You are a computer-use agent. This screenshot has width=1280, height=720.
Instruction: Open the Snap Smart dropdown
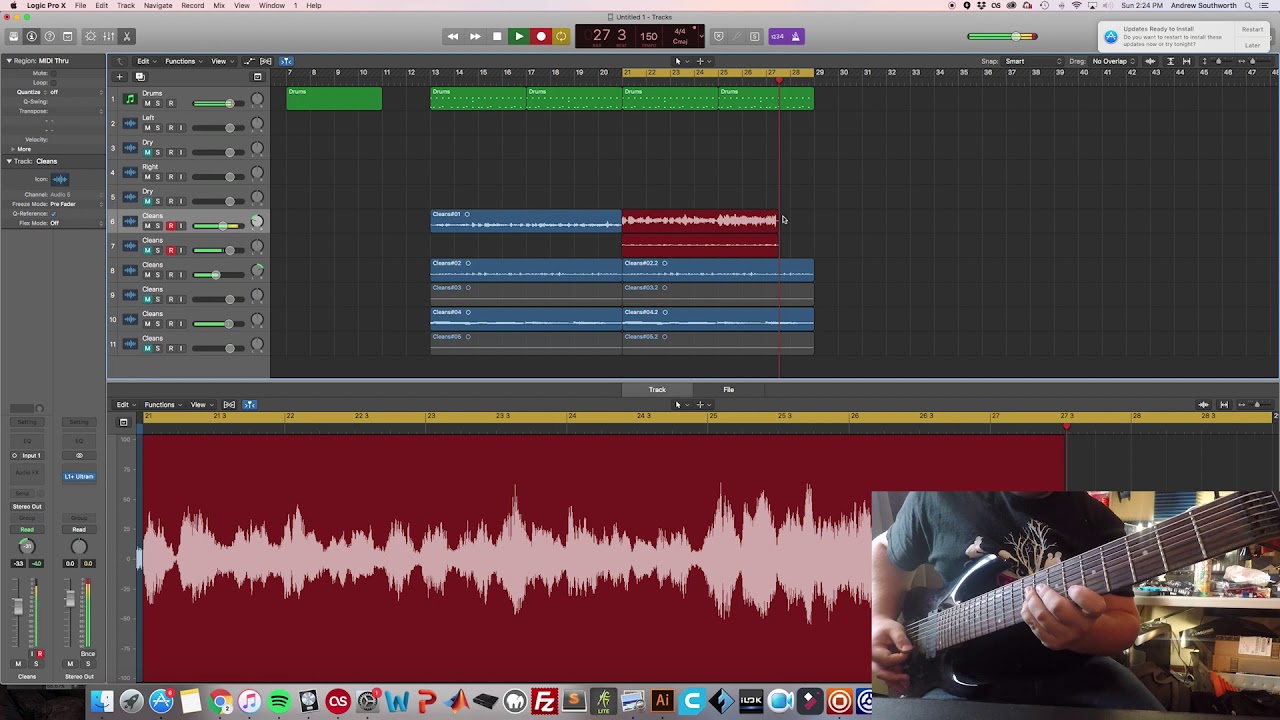[x=1033, y=61]
